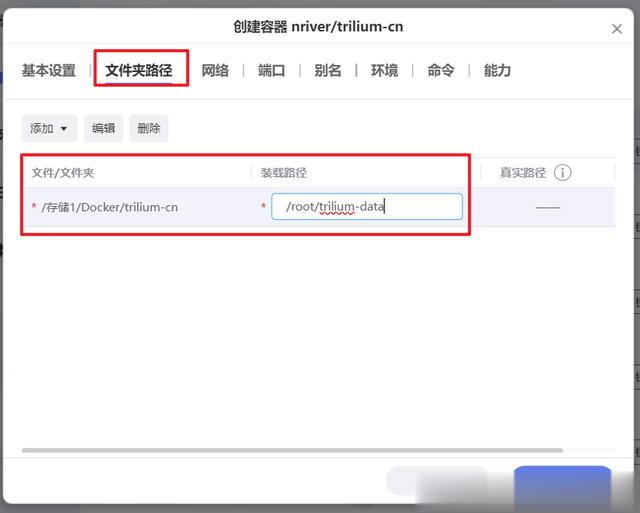Open the 基本设置 tab
The width and height of the screenshot is (640, 513).
coord(49,70)
